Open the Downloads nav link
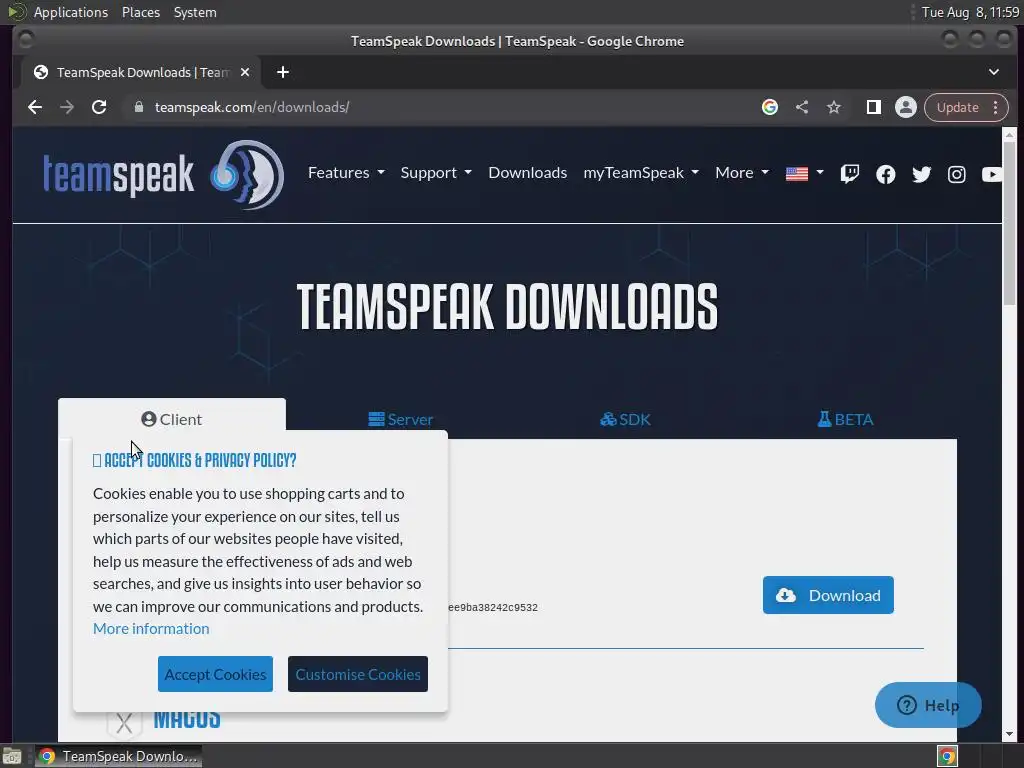The image size is (1024, 768). click(x=528, y=173)
